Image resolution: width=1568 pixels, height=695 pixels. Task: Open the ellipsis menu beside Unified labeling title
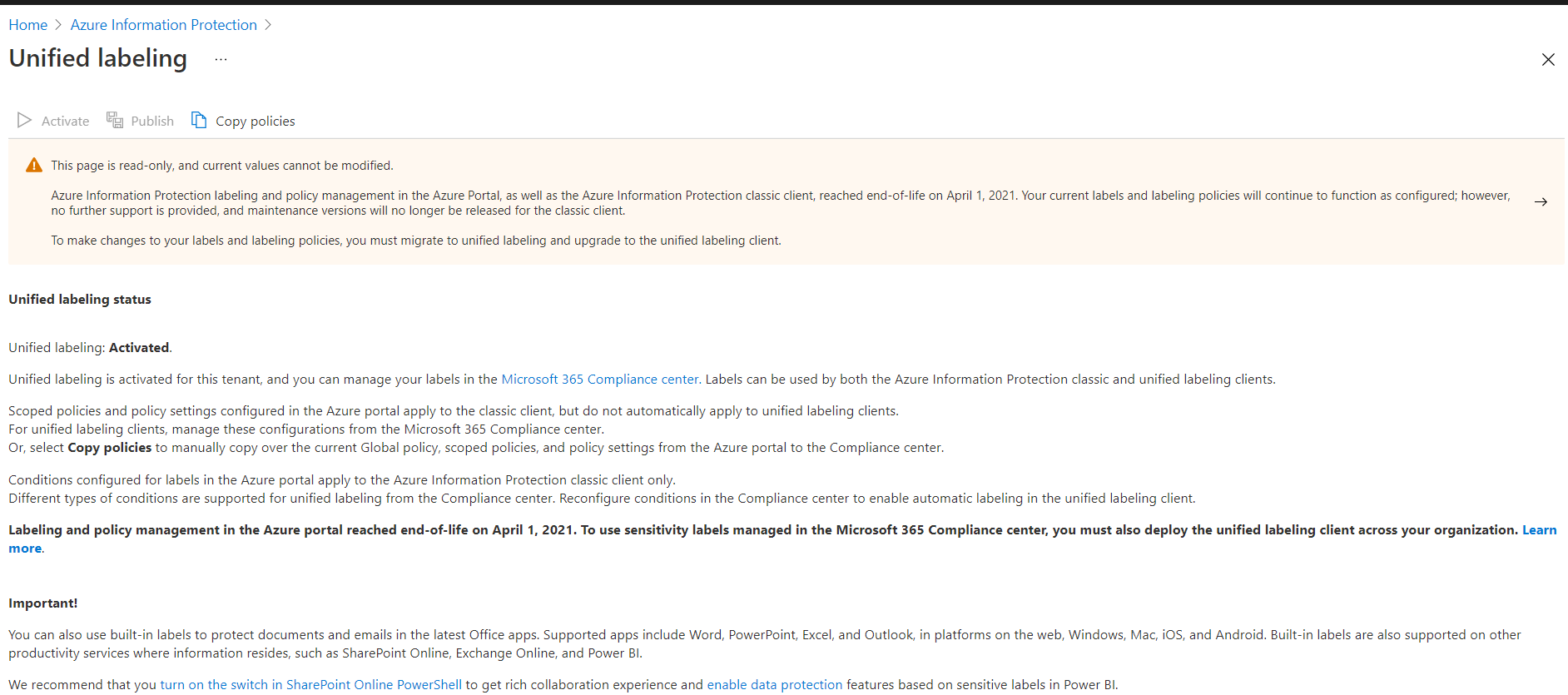[x=221, y=59]
